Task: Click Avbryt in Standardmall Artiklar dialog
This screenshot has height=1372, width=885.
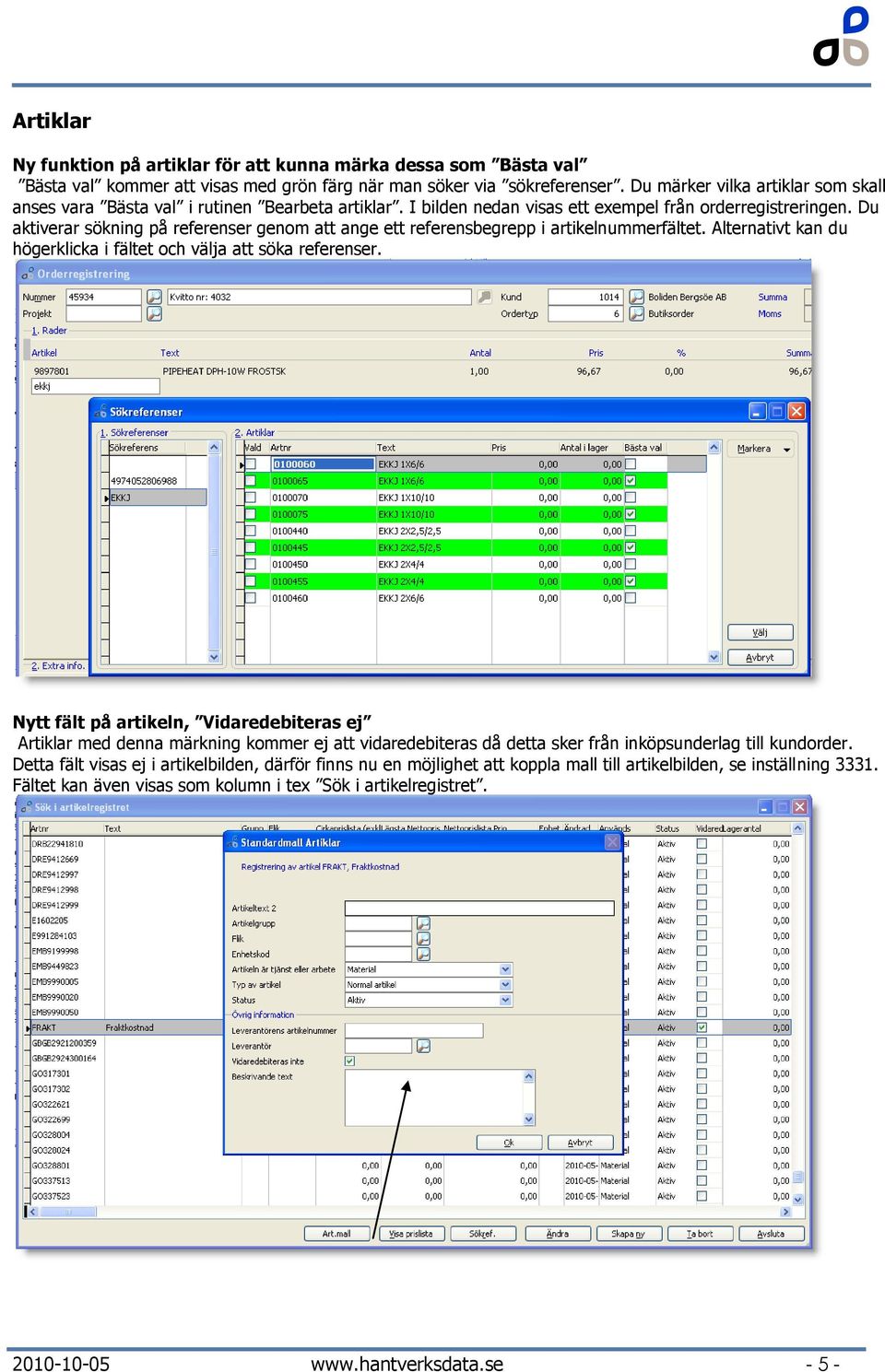Action: pyautogui.click(x=581, y=1143)
